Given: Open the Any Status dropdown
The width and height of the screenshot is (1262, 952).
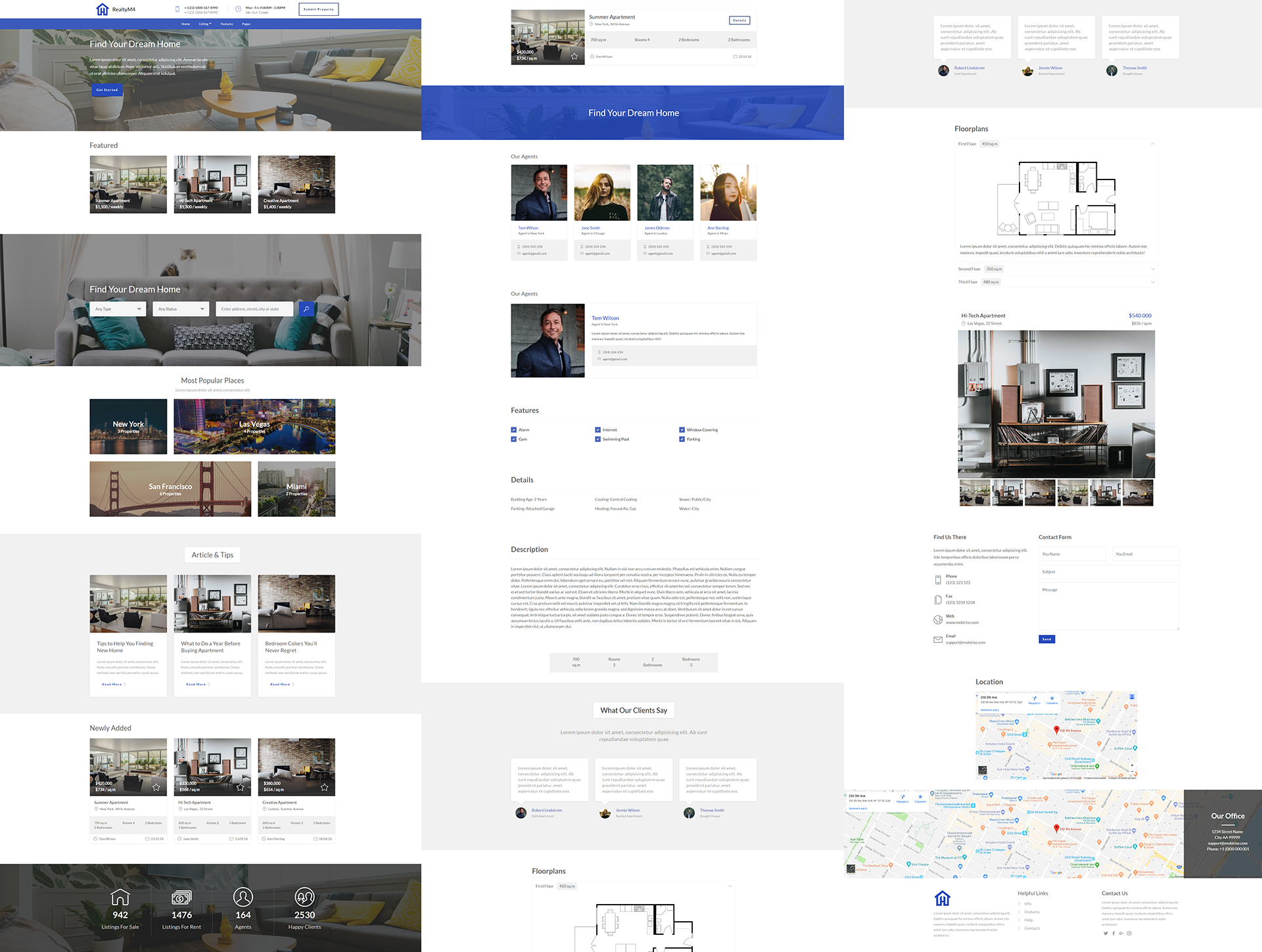Looking at the screenshot, I should tap(181, 309).
